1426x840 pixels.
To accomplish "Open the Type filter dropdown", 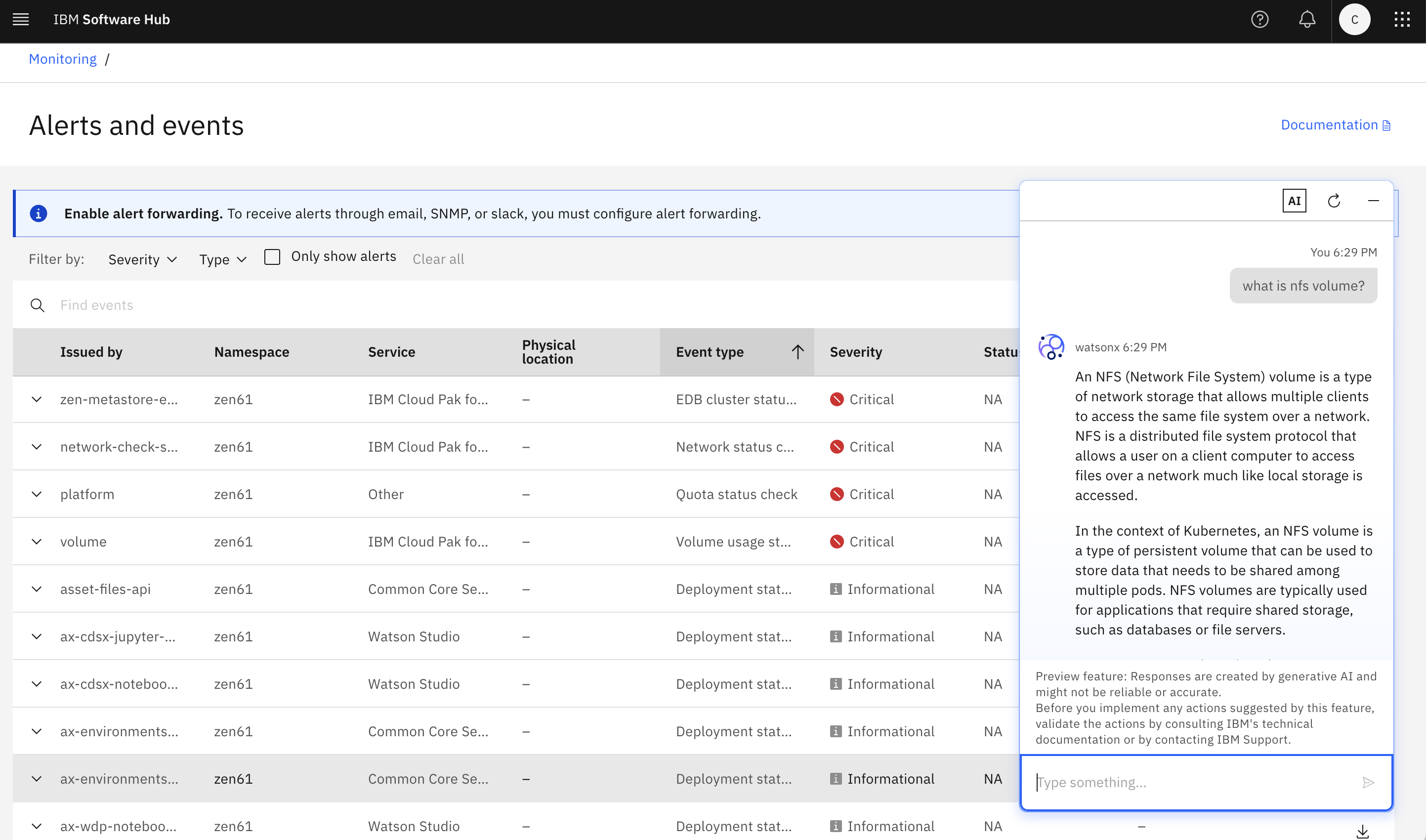I will 222,259.
